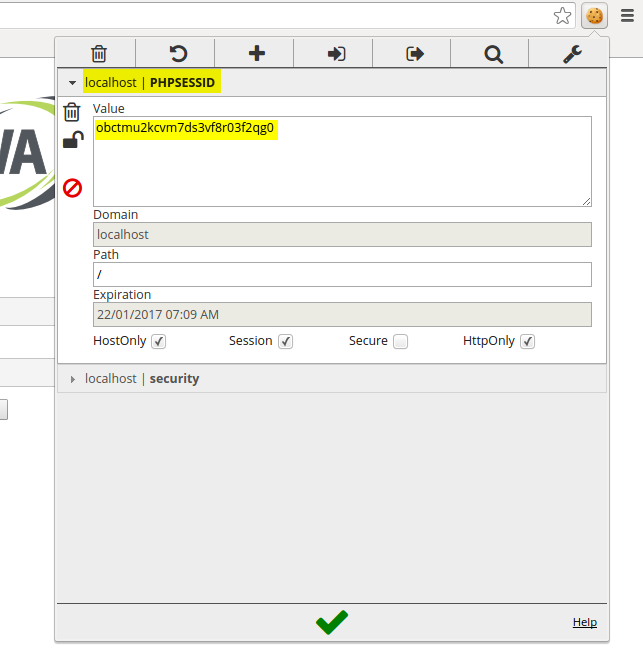Image resolution: width=643 pixels, height=670 pixels.
Task: Enable the Secure checkbox
Action: [x=400, y=342]
